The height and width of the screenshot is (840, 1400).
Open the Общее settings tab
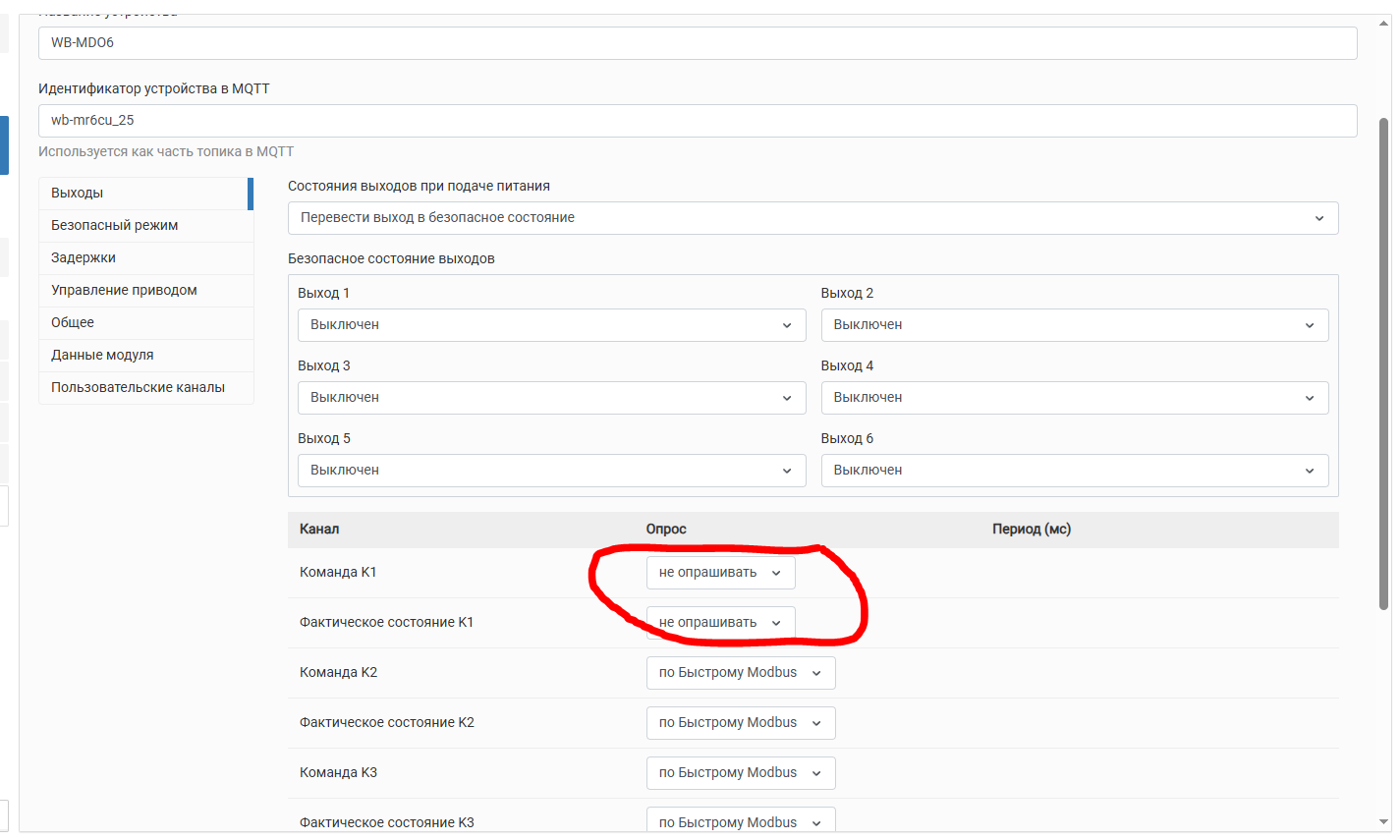point(144,323)
